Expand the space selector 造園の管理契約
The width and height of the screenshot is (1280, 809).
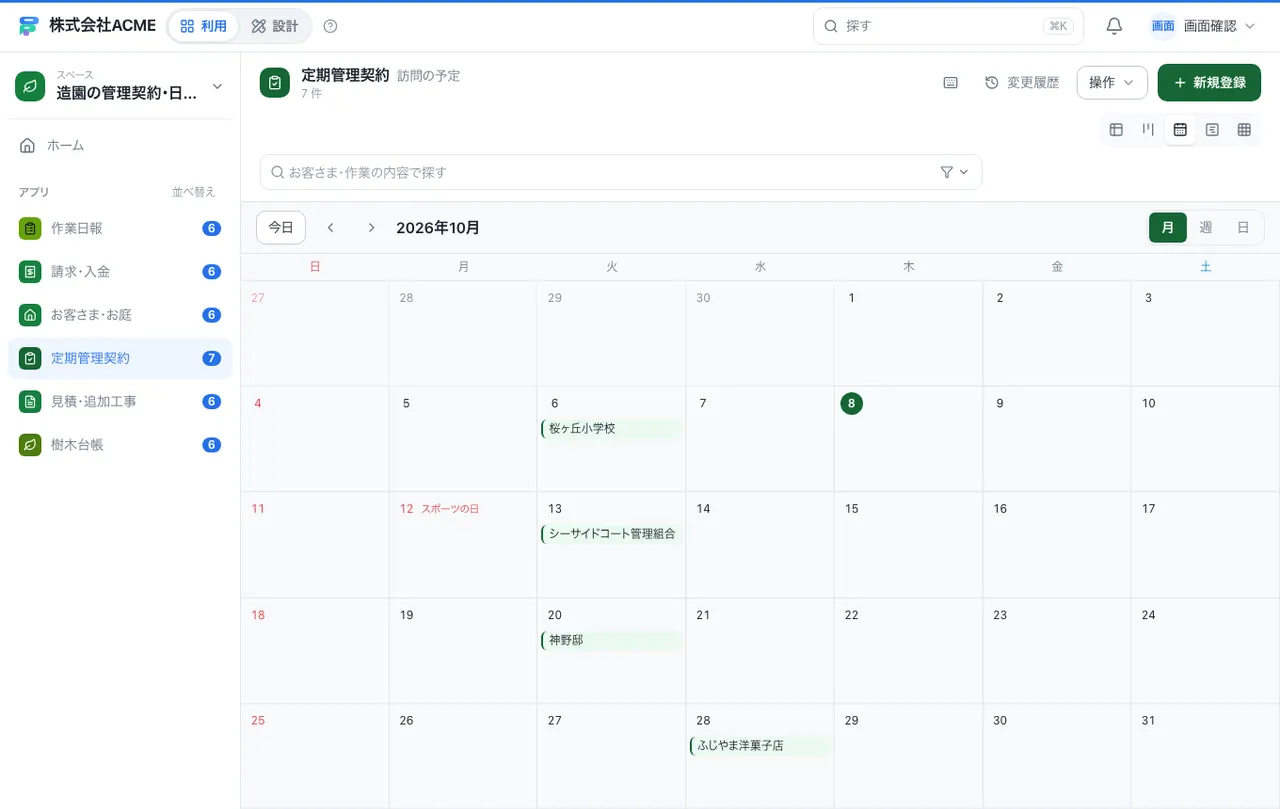point(120,86)
